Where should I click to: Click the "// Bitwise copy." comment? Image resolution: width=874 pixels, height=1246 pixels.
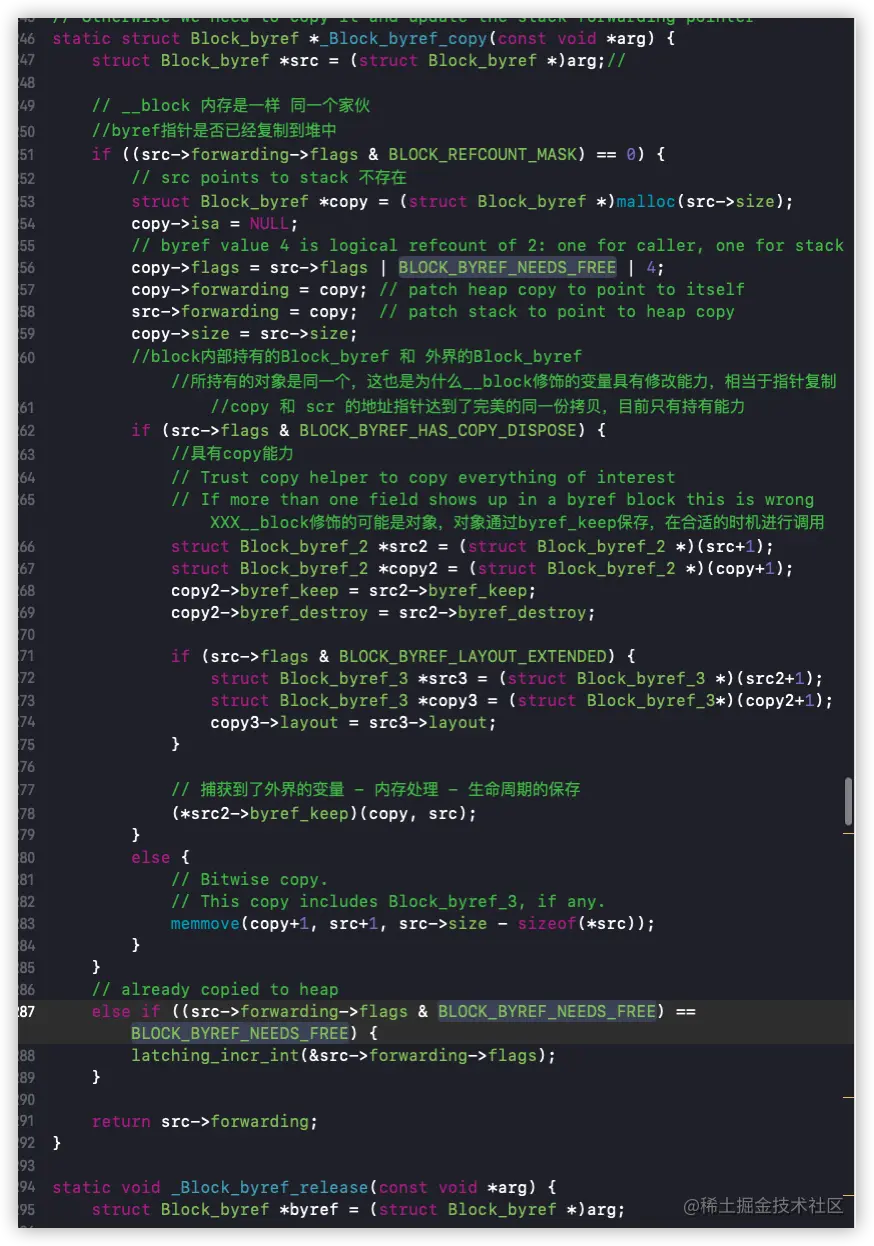coord(250,879)
